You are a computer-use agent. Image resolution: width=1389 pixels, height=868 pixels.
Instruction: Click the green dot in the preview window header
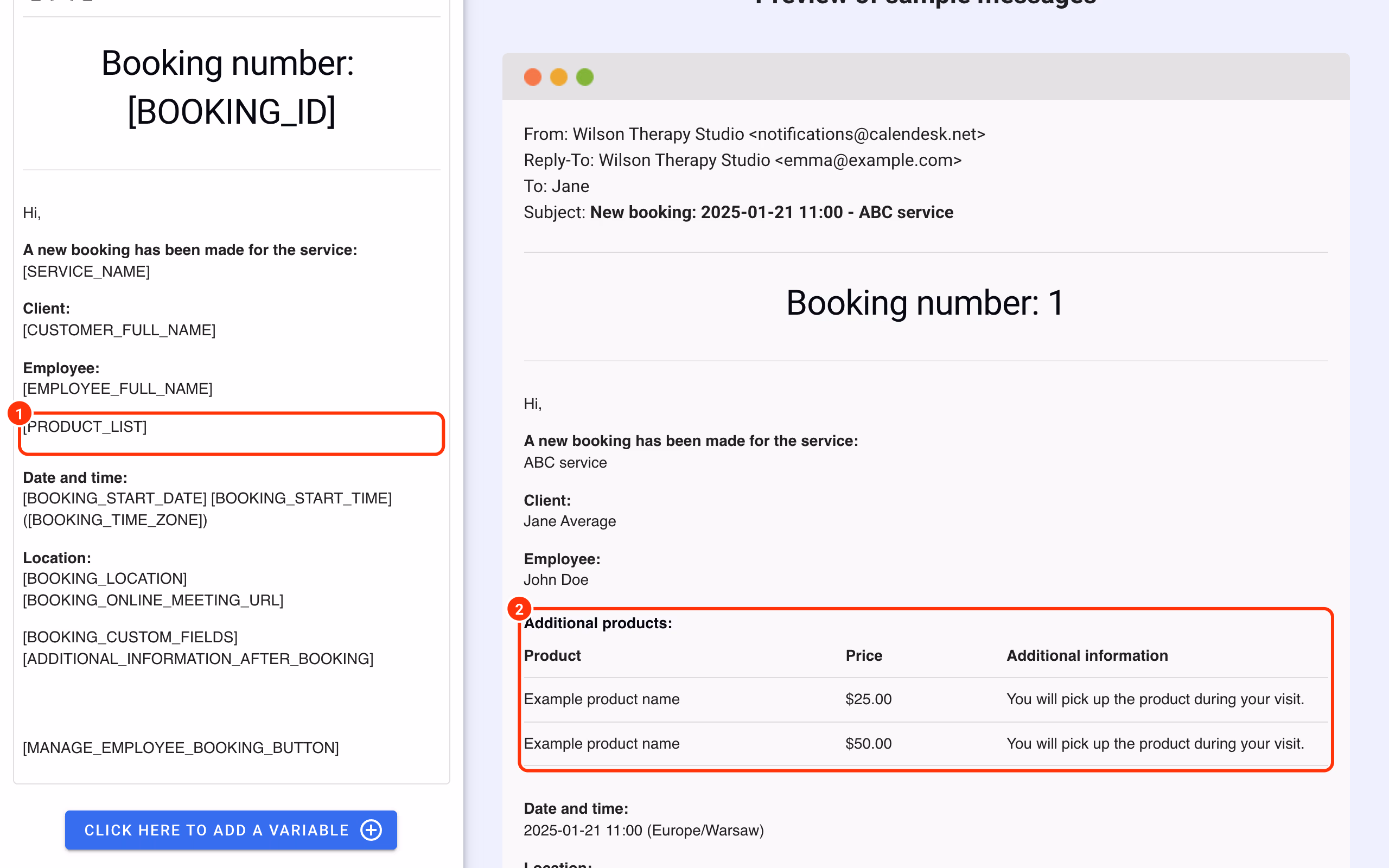585,77
